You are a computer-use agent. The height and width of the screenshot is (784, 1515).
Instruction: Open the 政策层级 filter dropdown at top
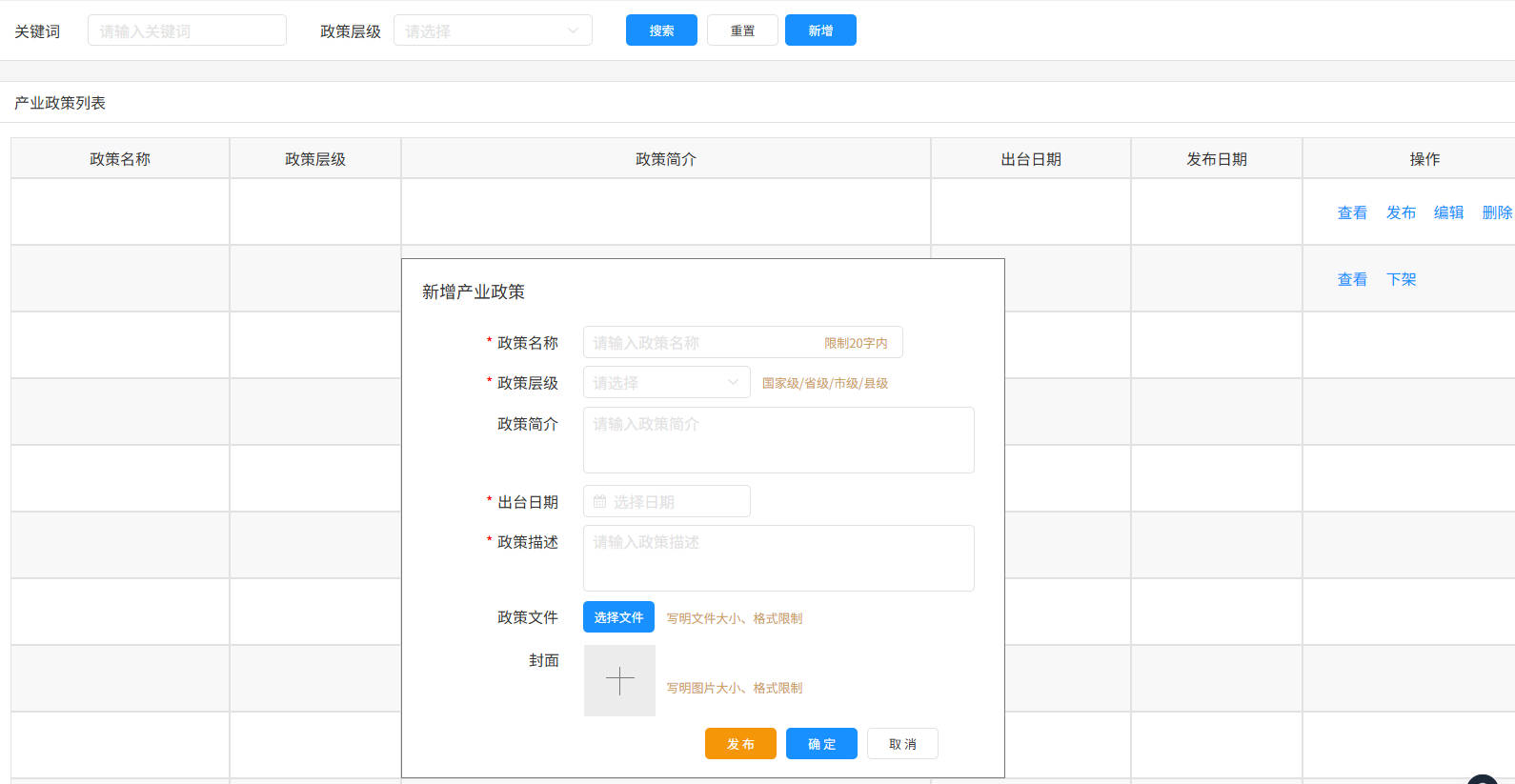(493, 30)
